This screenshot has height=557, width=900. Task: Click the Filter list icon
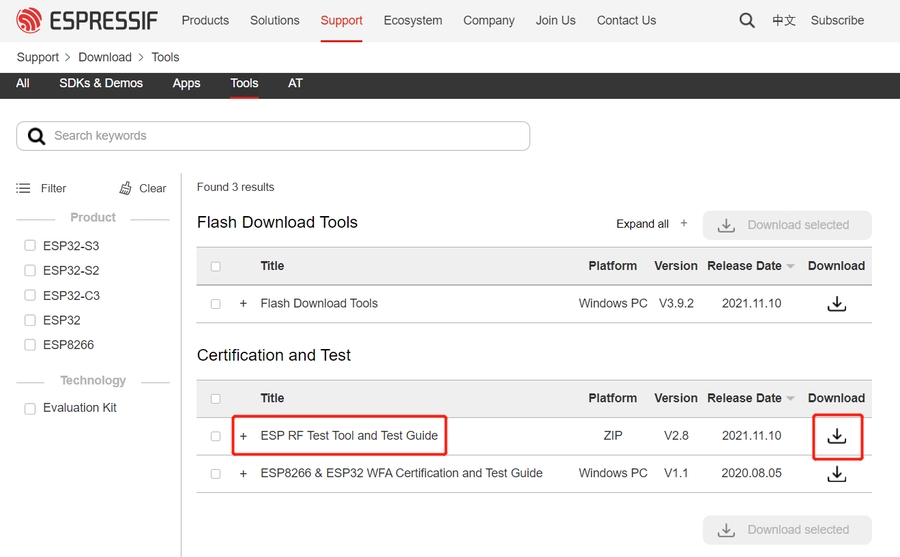24,188
